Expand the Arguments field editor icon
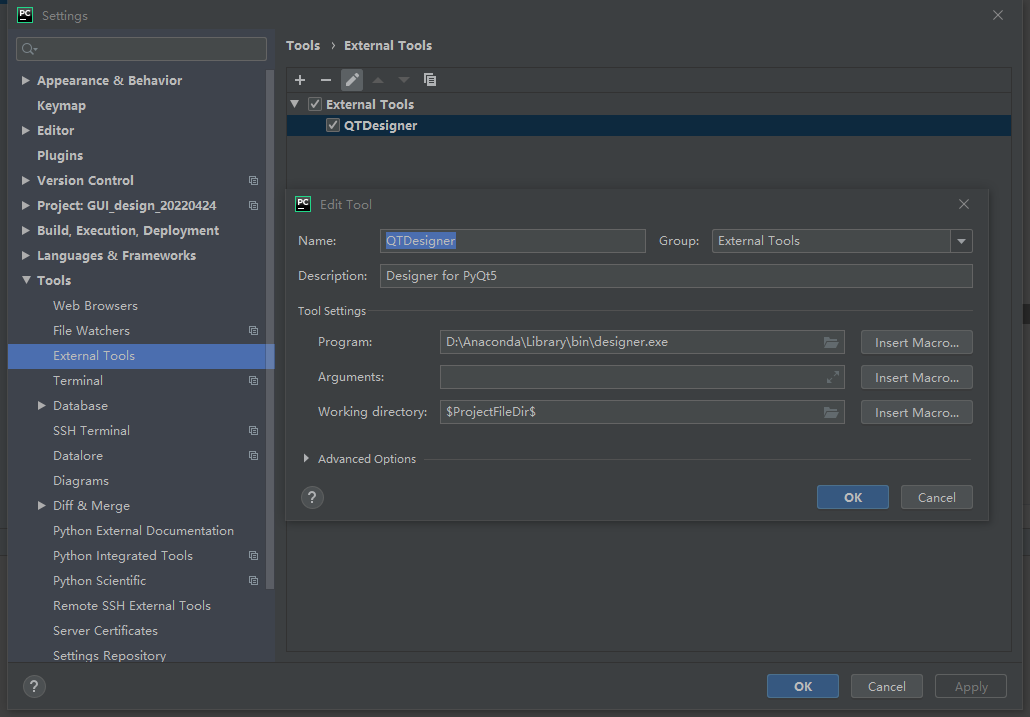Viewport: 1030px width, 717px height. 832,377
